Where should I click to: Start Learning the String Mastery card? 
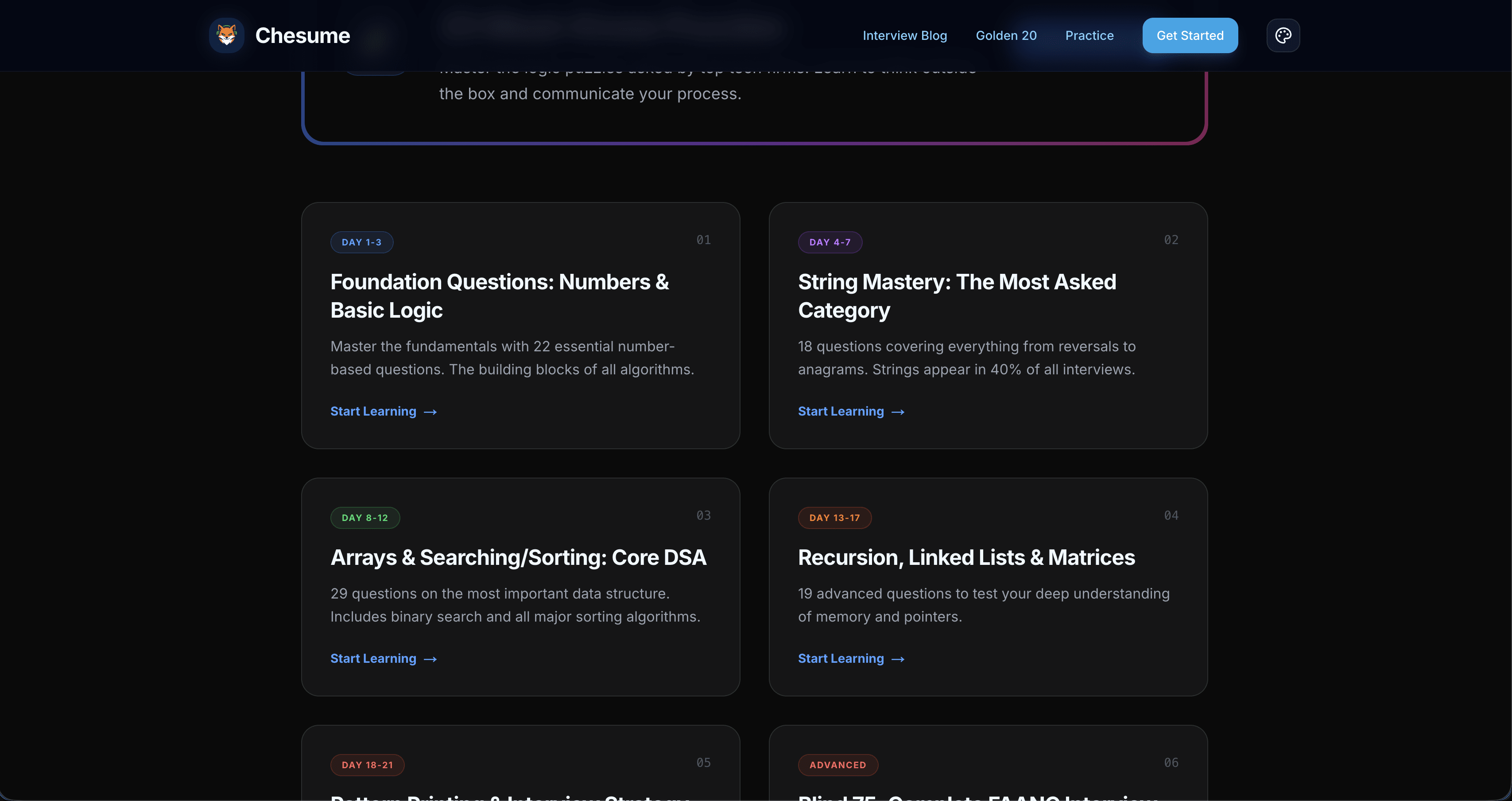tap(851, 411)
